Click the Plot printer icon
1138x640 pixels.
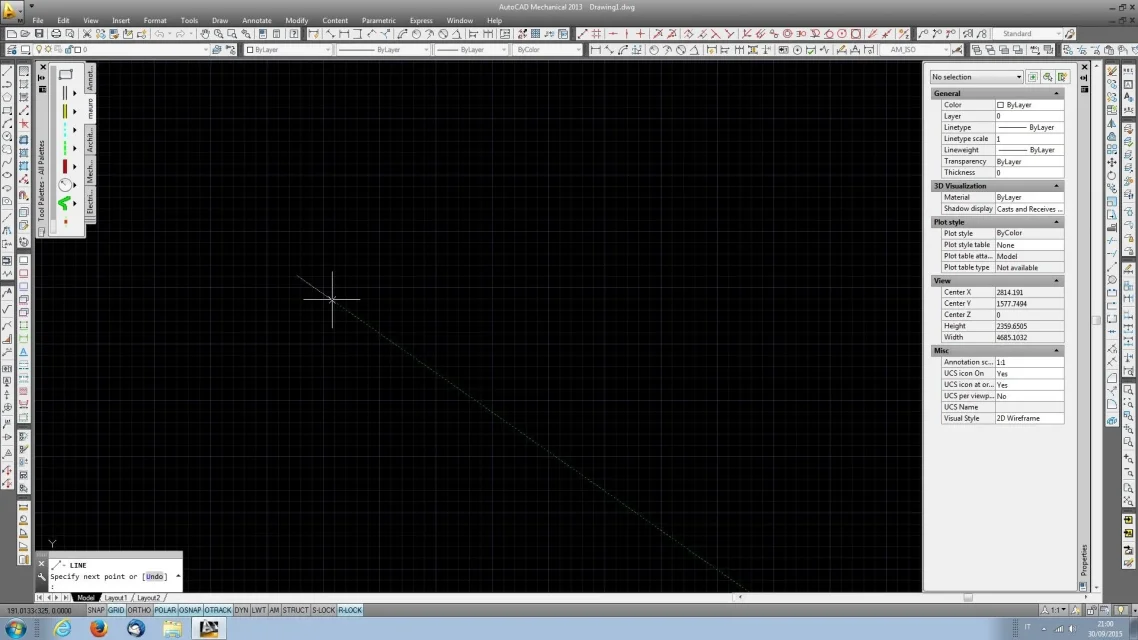click(56, 34)
